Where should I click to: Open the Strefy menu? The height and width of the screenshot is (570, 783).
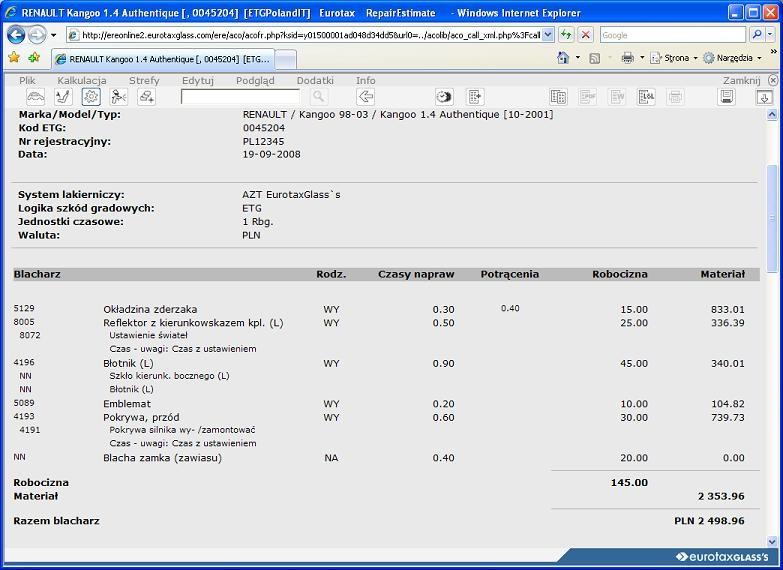[x=144, y=80]
